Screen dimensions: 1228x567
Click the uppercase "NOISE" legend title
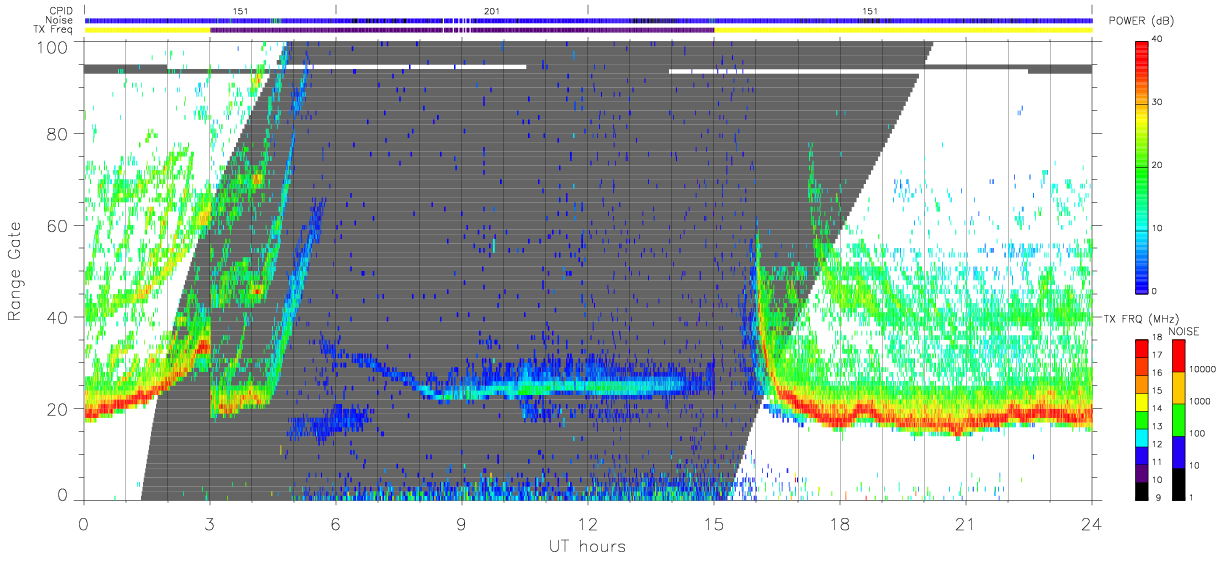(1185, 331)
